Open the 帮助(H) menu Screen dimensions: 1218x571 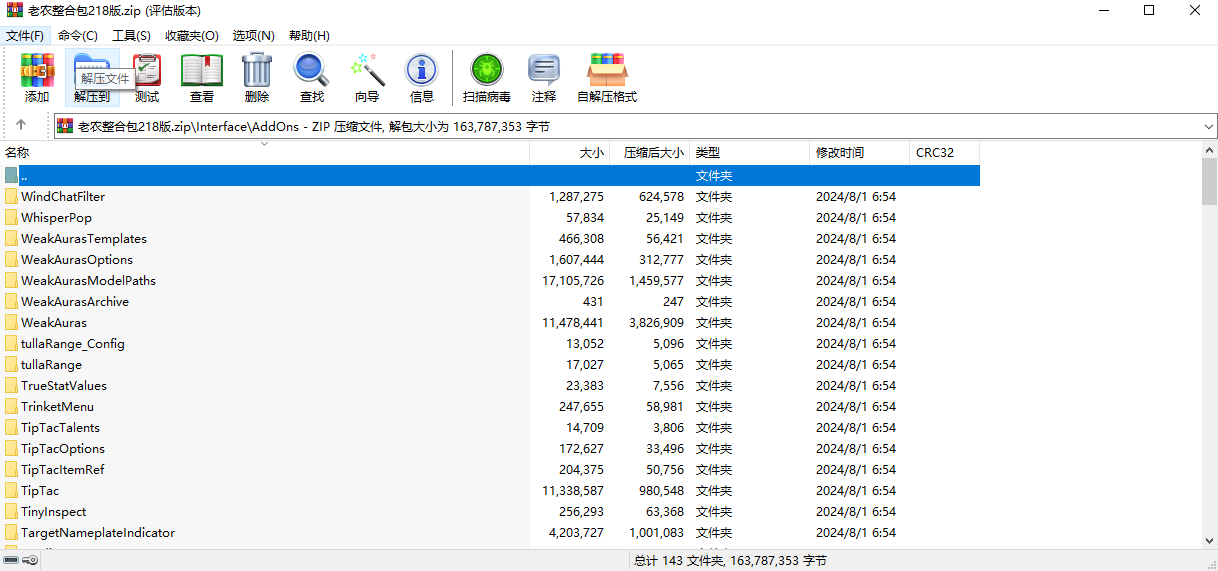tap(309, 35)
